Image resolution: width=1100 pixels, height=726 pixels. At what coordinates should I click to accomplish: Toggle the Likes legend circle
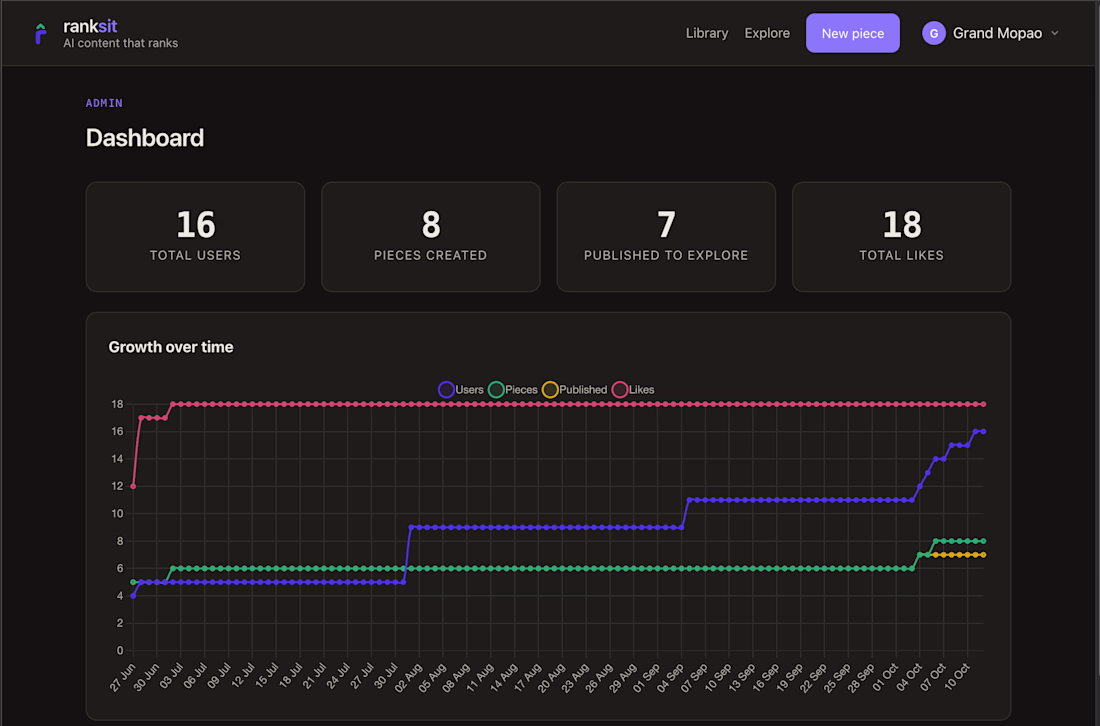619,390
